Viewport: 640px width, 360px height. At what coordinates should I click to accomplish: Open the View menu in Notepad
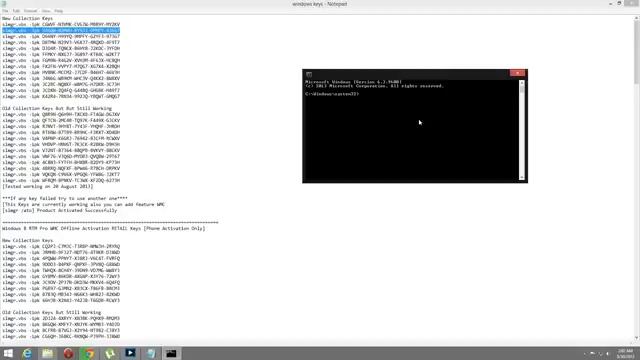(46, 11)
